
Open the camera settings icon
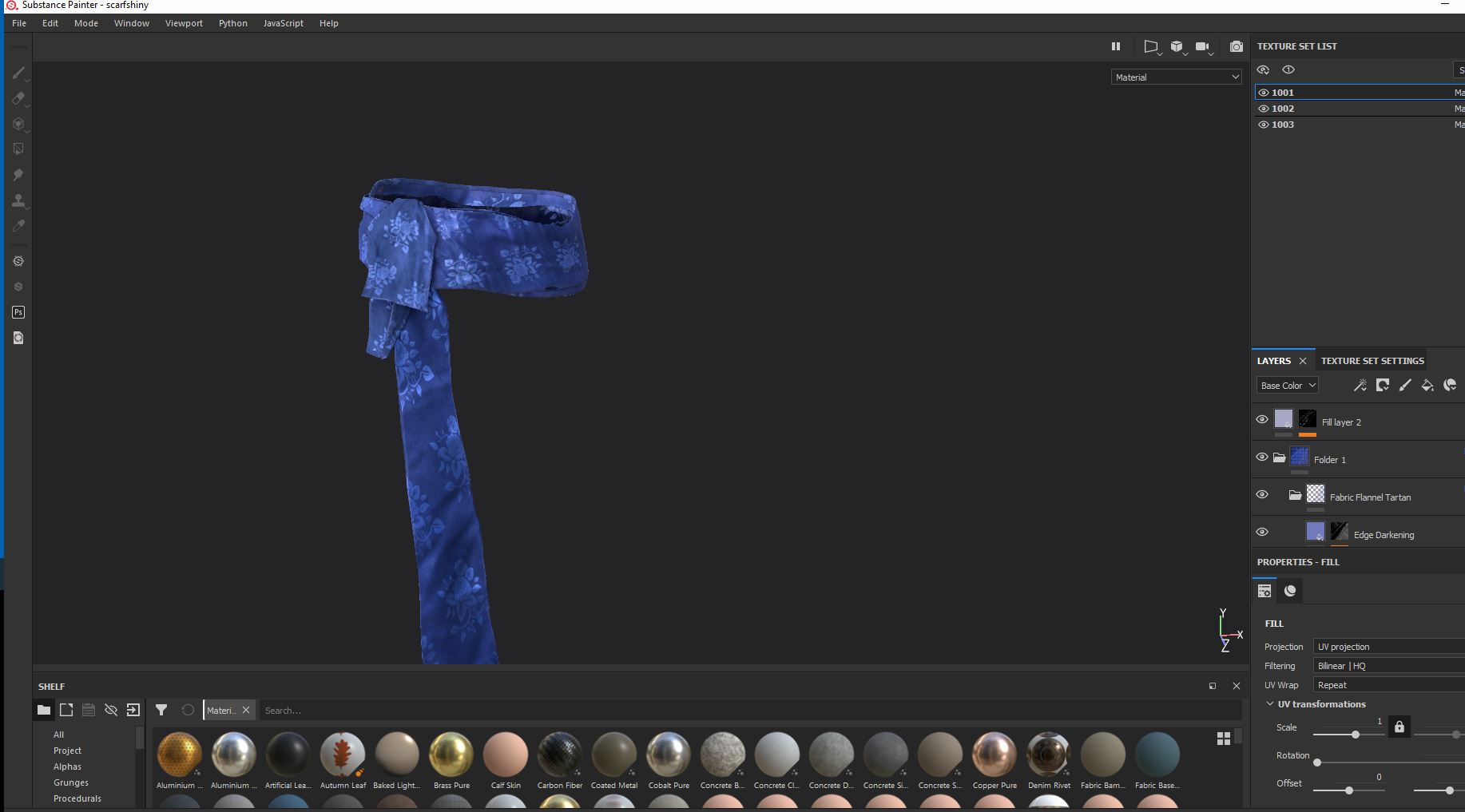pyautogui.click(x=1203, y=46)
